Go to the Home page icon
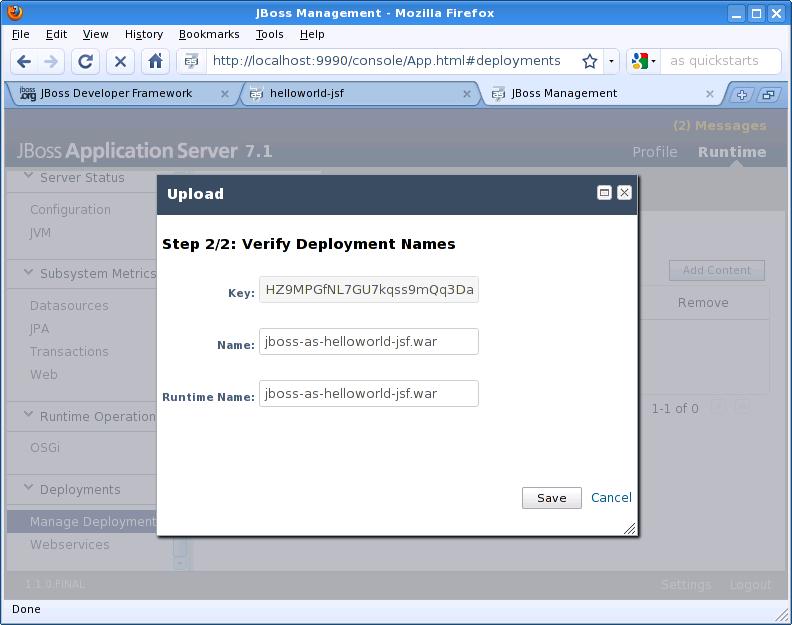Image resolution: width=792 pixels, height=625 pixels. click(155, 62)
